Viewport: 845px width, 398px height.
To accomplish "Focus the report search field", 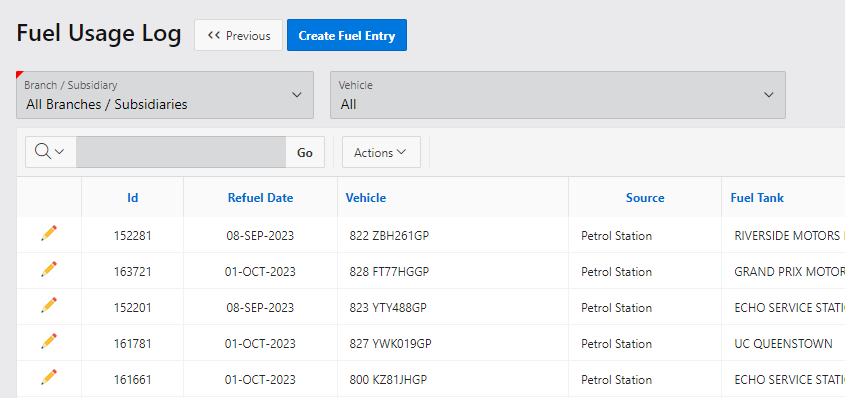I will (181, 152).
